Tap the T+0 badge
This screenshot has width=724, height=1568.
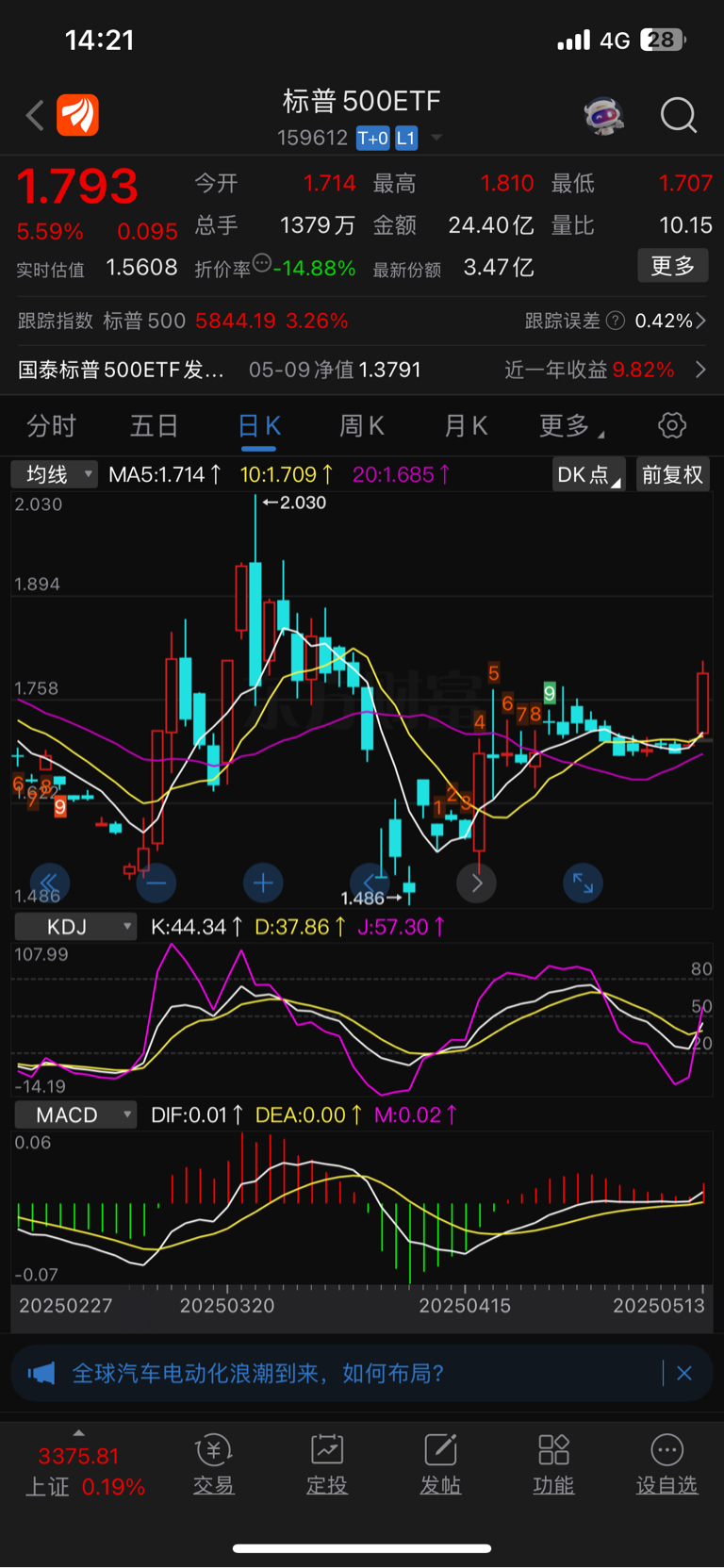tap(373, 139)
